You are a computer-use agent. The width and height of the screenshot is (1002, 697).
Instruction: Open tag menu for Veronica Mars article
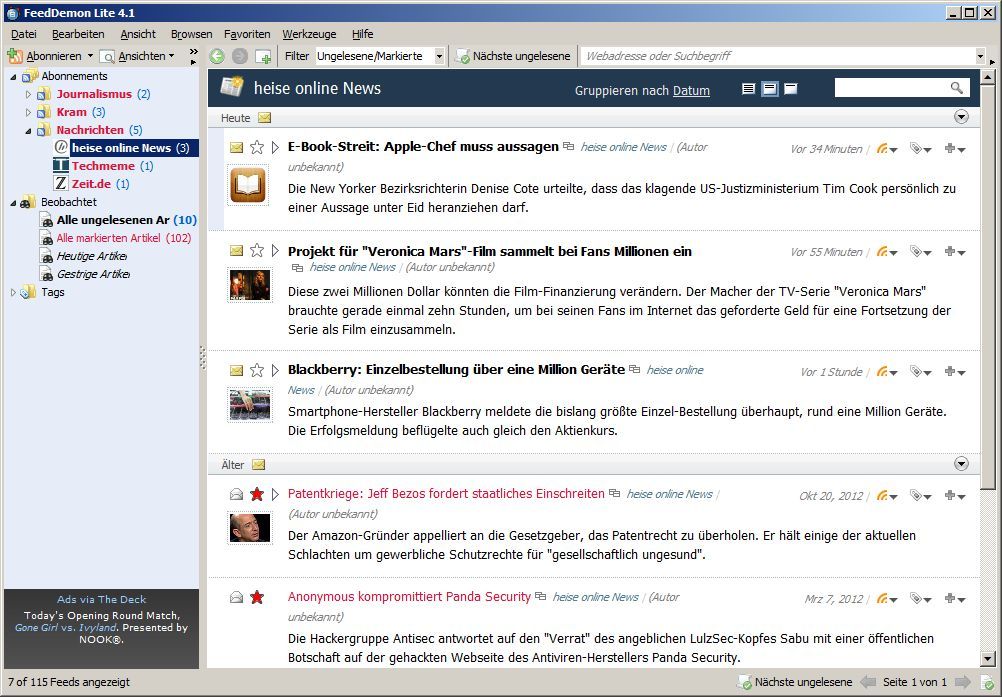(920, 252)
